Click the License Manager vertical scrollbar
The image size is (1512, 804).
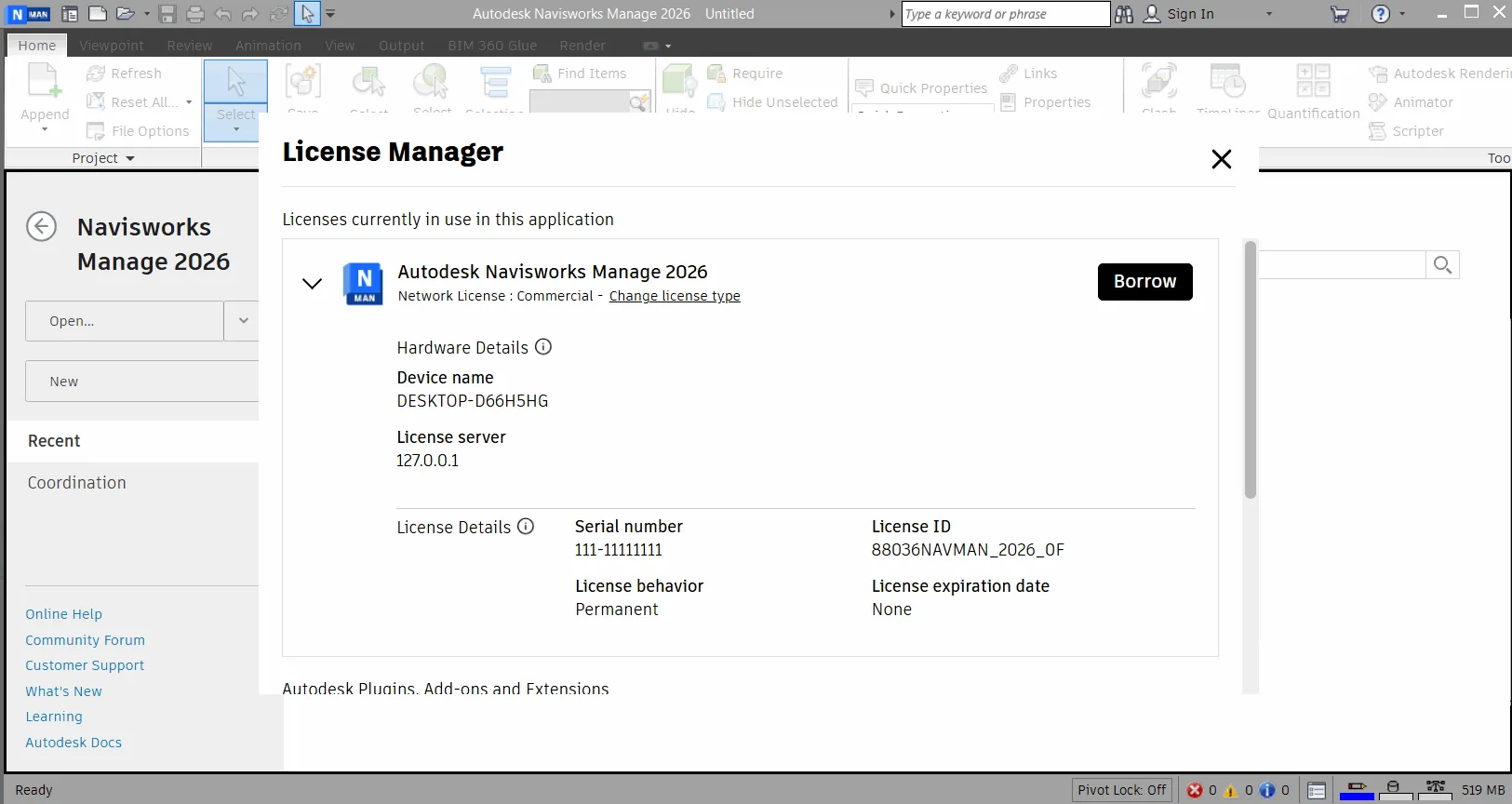click(x=1251, y=370)
